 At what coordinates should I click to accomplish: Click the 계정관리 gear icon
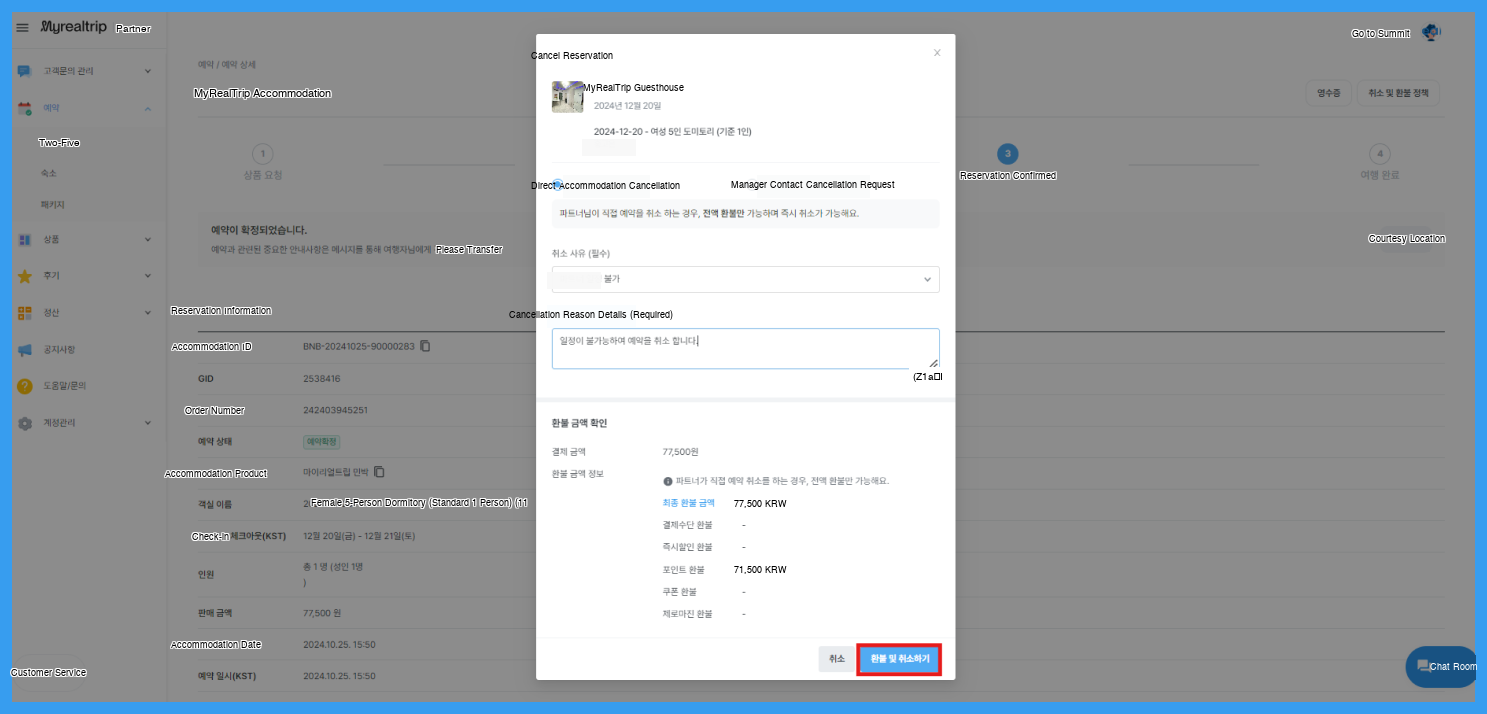[25, 423]
